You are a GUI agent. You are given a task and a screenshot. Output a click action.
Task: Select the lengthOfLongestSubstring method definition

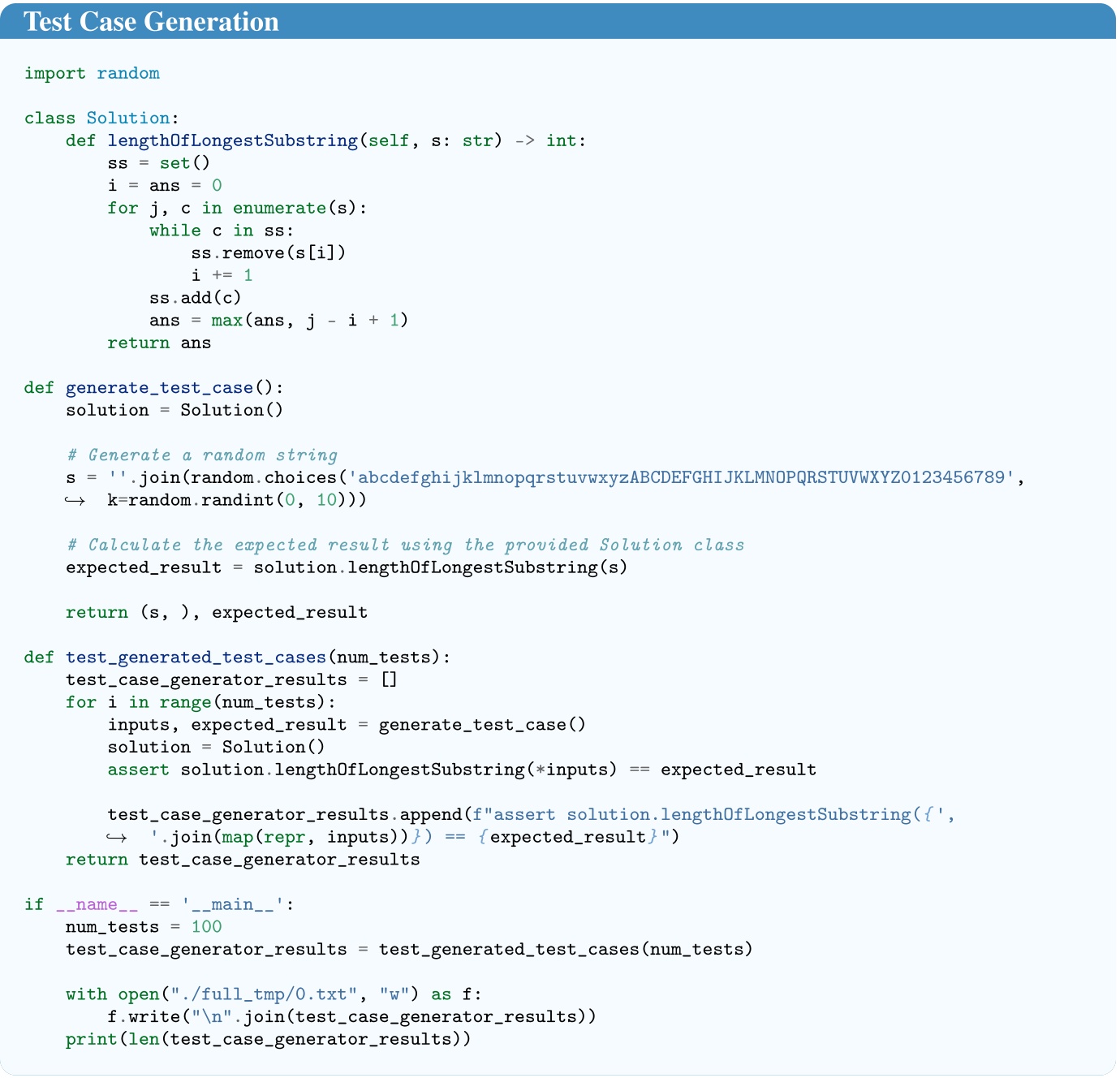tap(227, 140)
